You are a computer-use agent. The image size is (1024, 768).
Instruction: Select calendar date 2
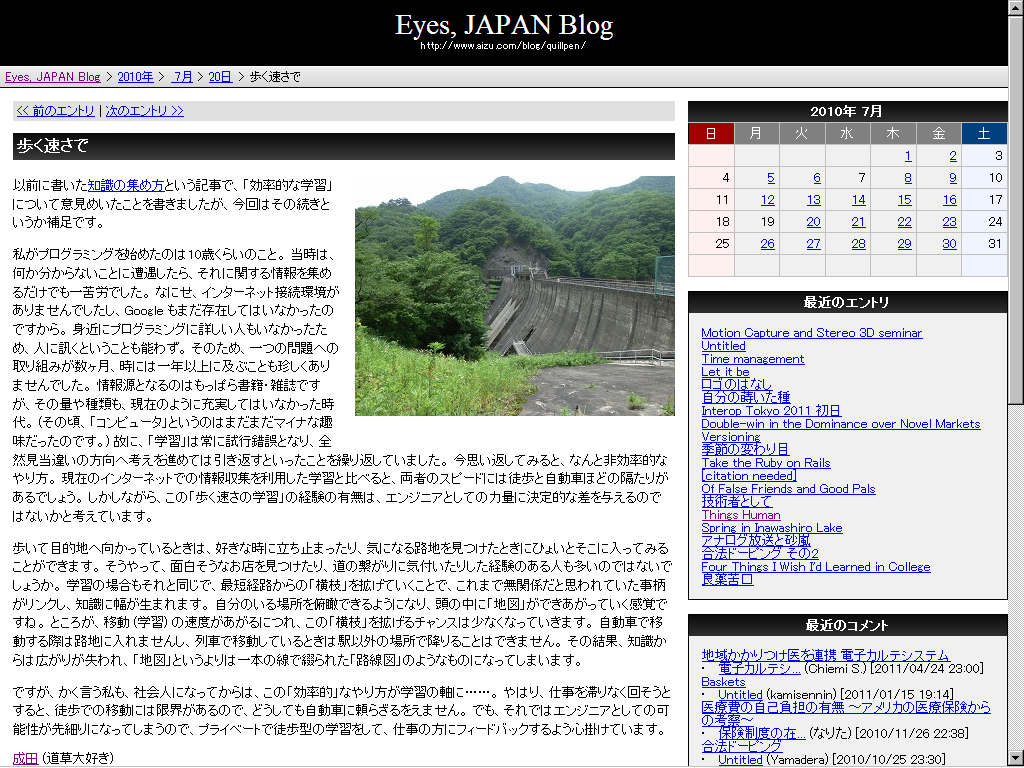[x=953, y=155]
